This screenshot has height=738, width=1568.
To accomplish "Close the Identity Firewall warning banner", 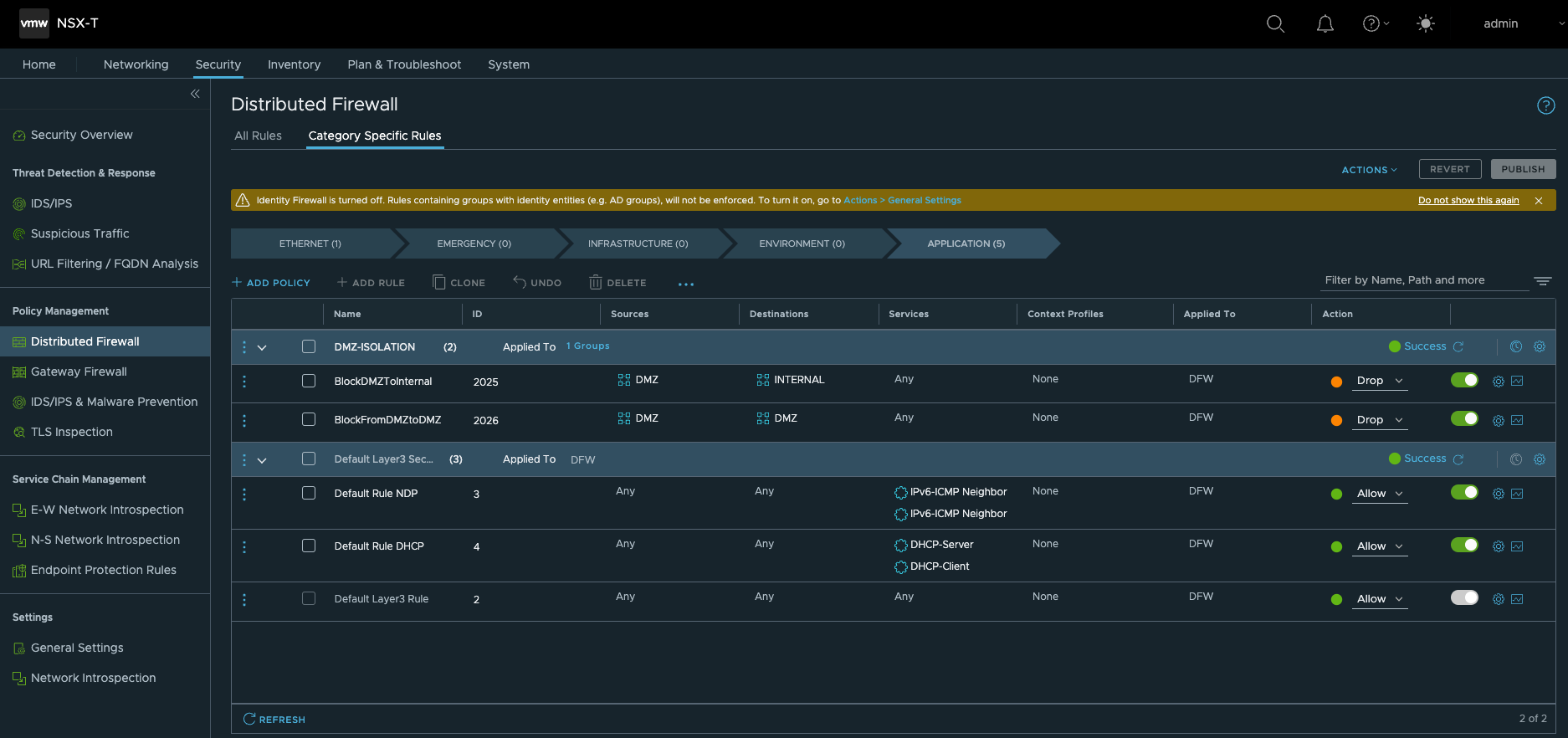I will pyautogui.click(x=1539, y=201).
